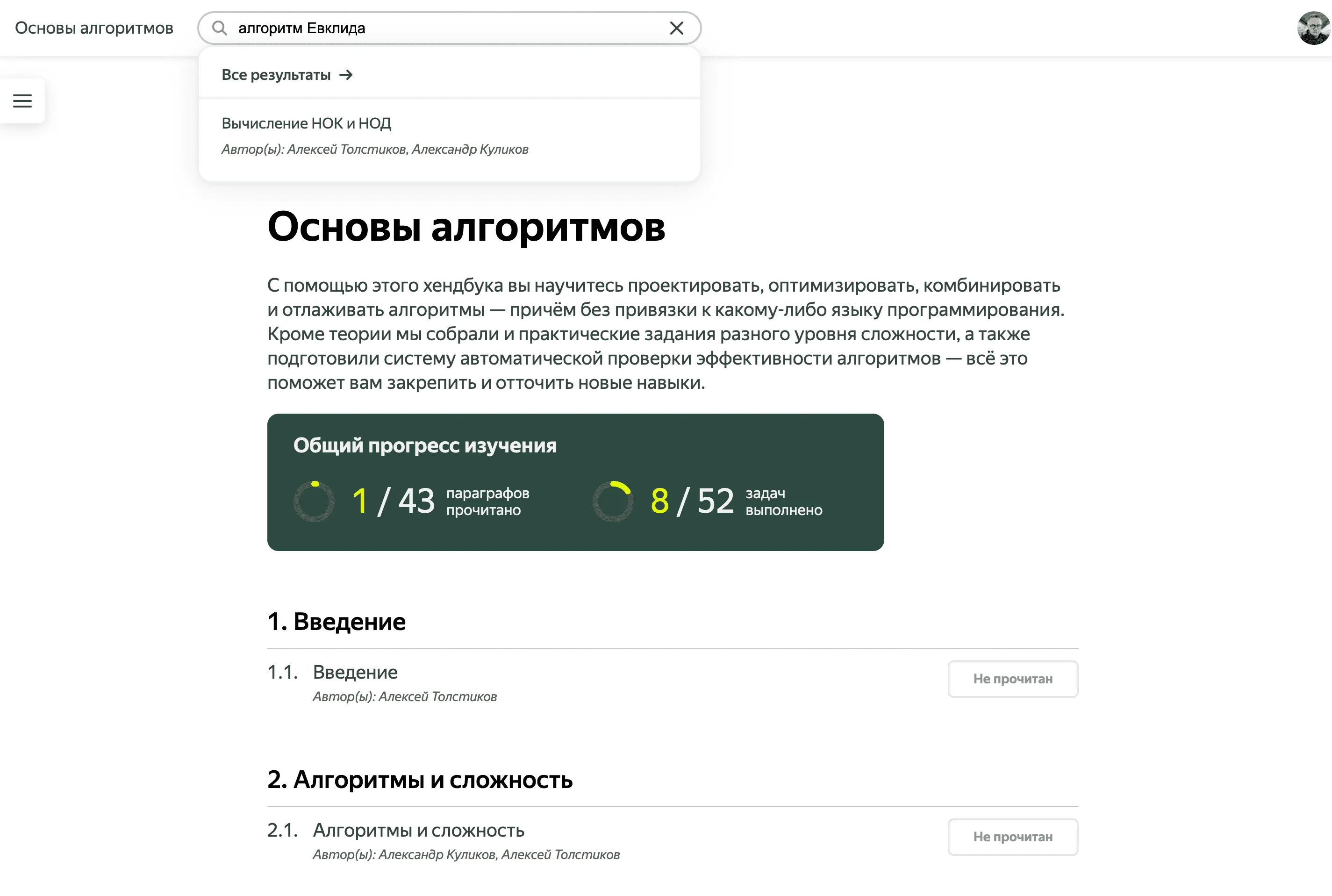Open 'Все результаты' link
Image resolution: width=1332 pixels, height=896 pixels.
287,75
